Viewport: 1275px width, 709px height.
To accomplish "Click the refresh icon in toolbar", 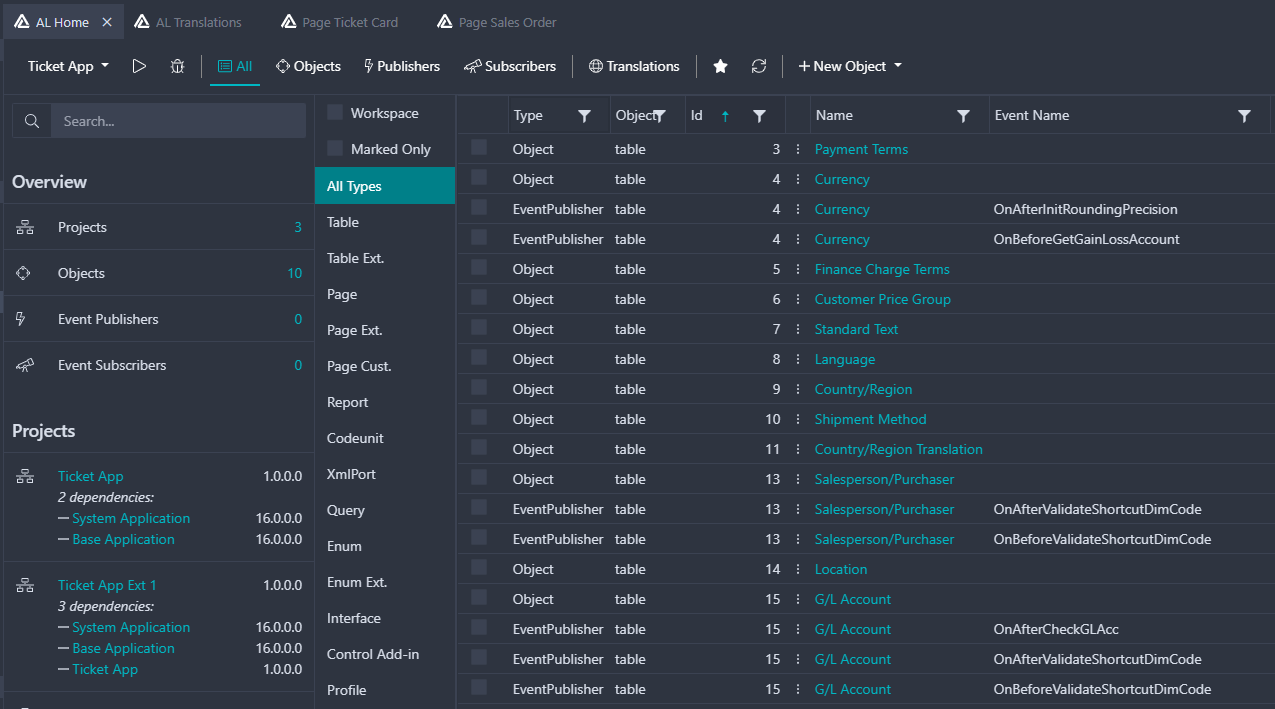I will pos(759,66).
